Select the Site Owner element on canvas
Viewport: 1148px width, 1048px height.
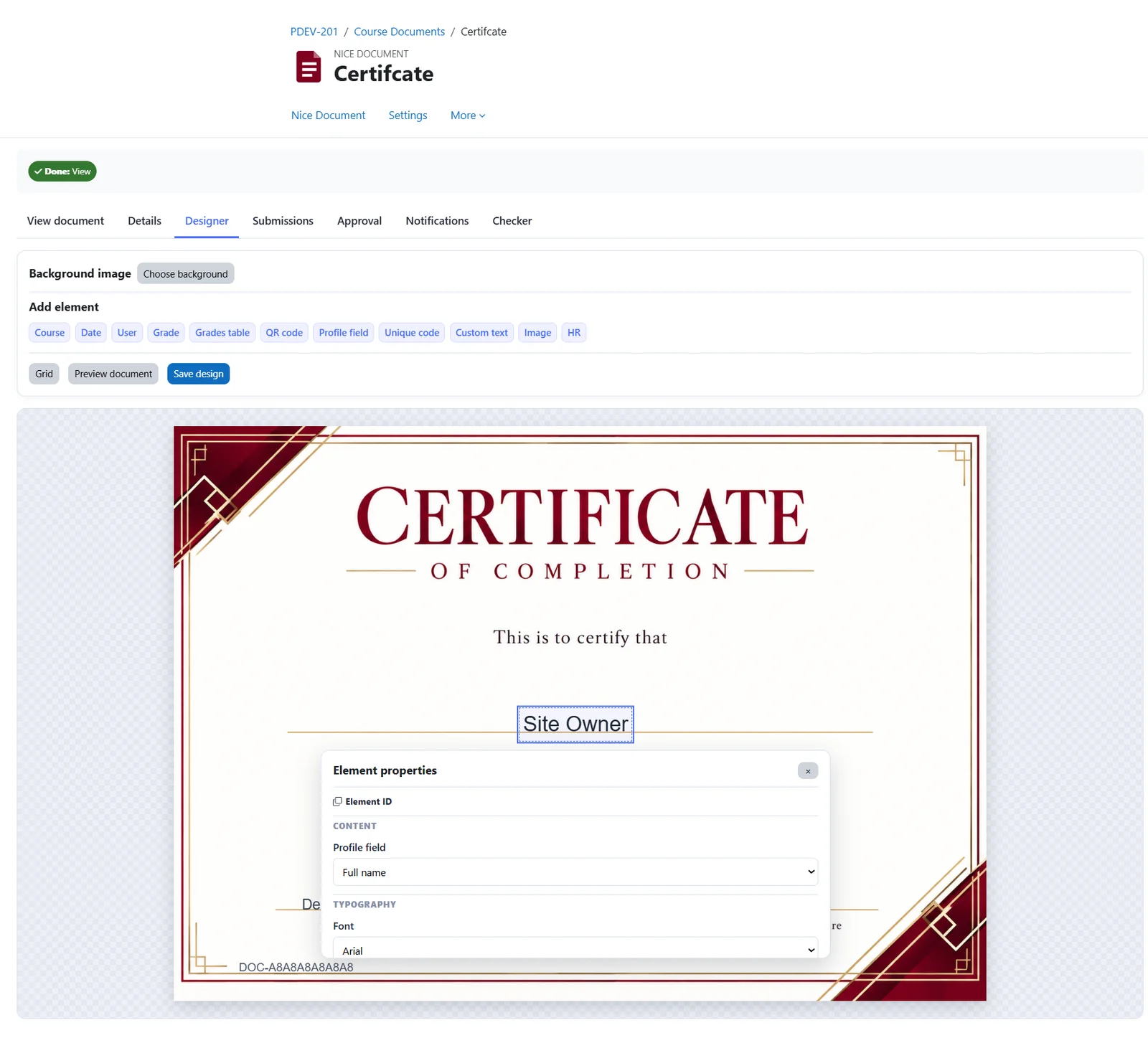coord(575,724)
